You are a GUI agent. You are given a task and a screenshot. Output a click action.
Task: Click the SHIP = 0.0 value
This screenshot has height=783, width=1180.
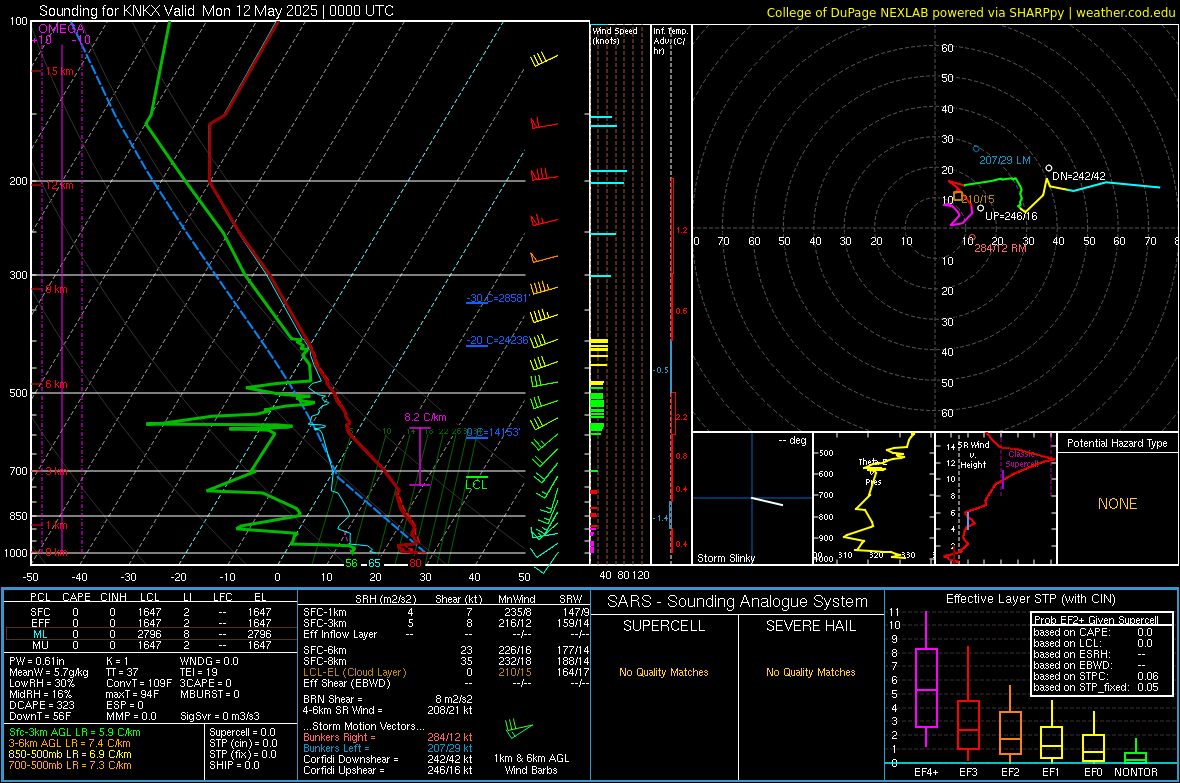click(x=234, y=765)
